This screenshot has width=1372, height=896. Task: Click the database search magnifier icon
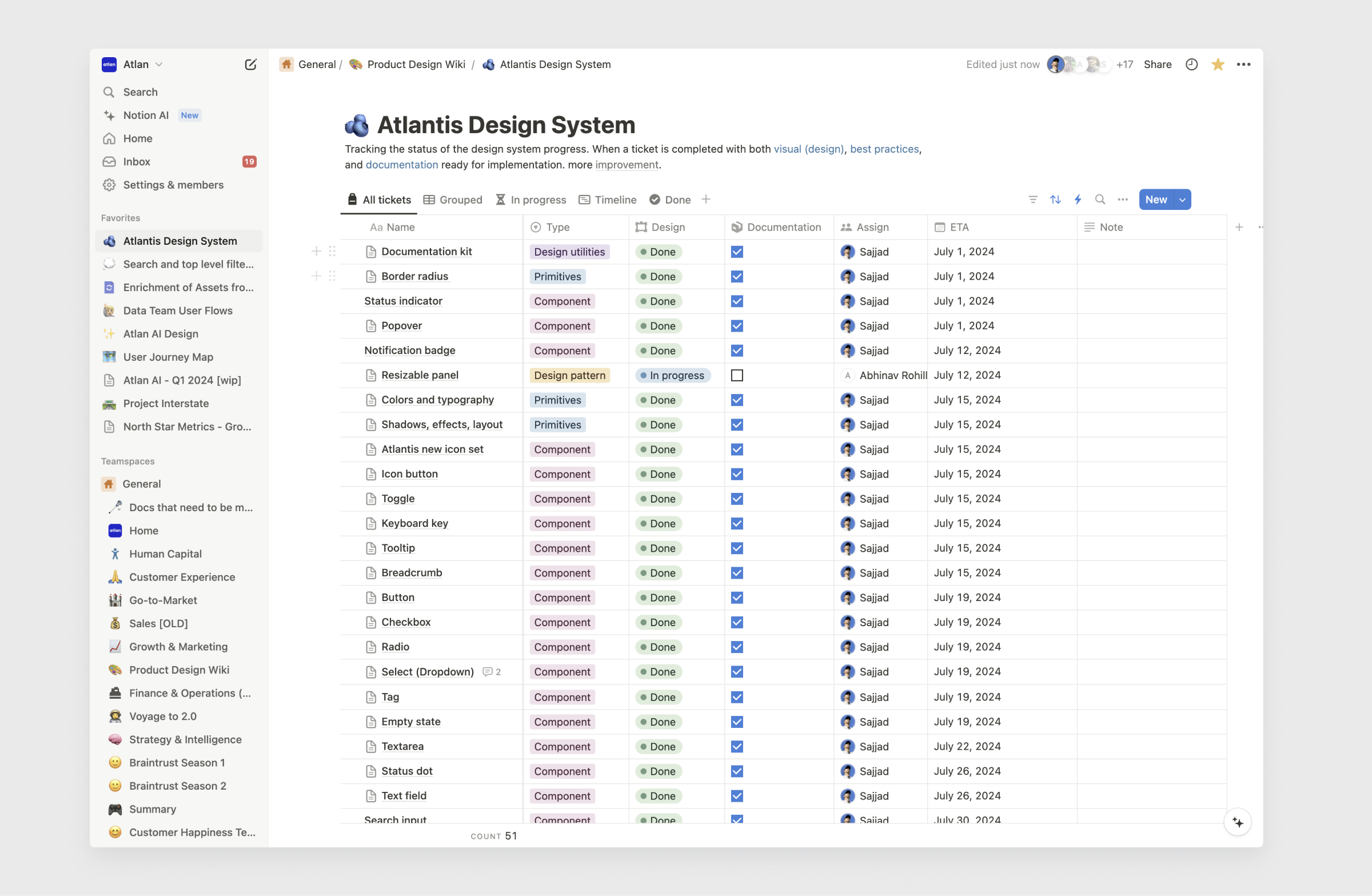pyautogui.click(x=1100, y=200)
